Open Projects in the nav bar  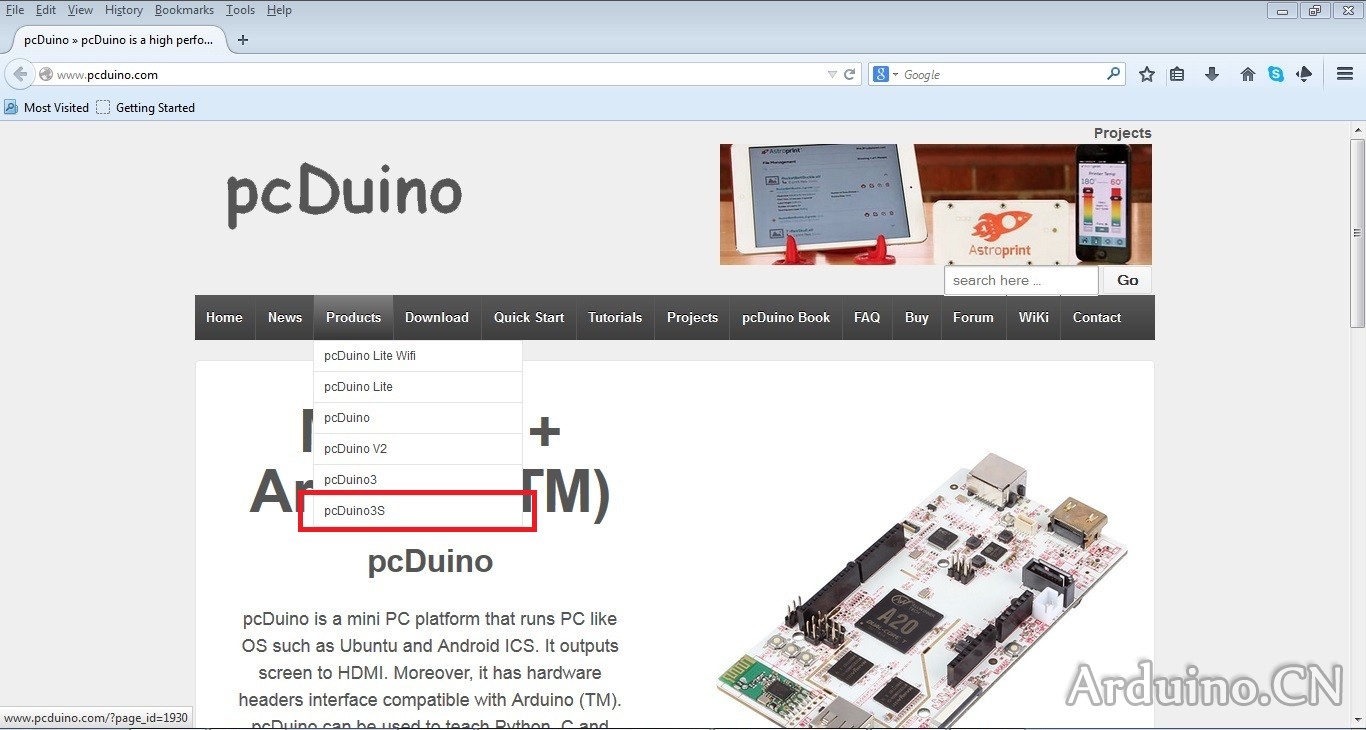tap(692, 317)
